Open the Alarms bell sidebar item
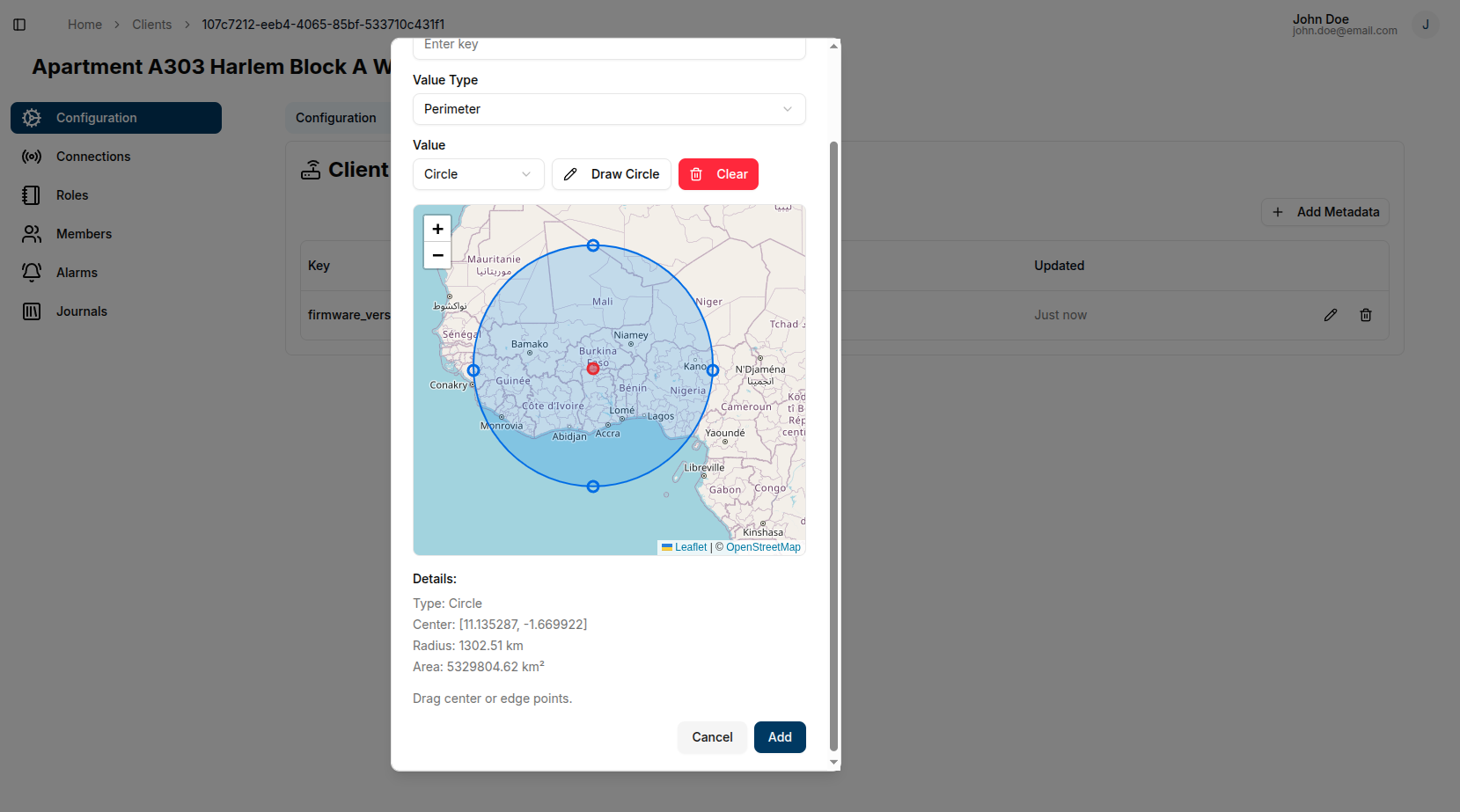Viewport: 1460px width, 812px height. 77,273
